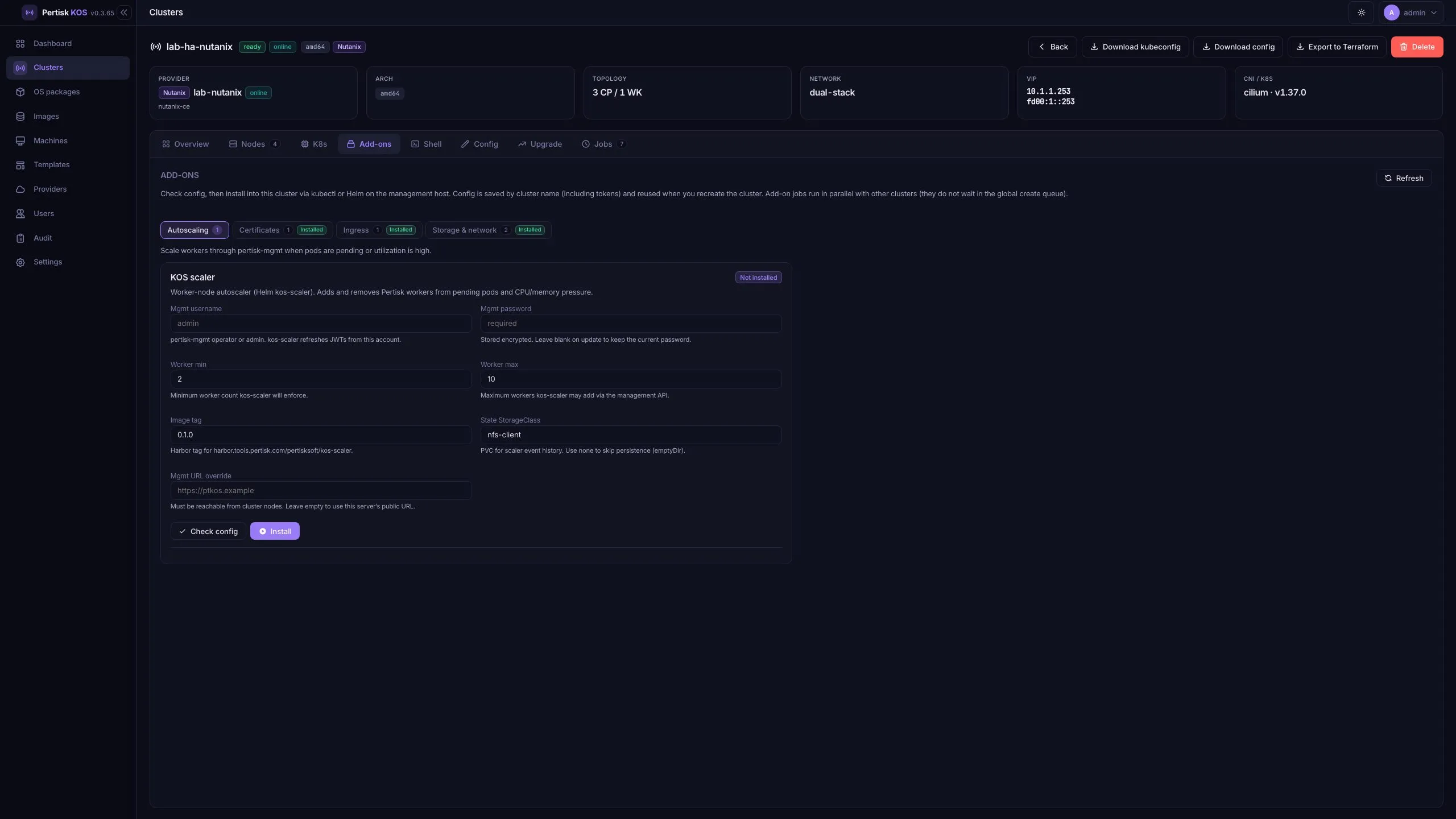Click topology value '3 CP / 1 WK'

tap(617, 92)
